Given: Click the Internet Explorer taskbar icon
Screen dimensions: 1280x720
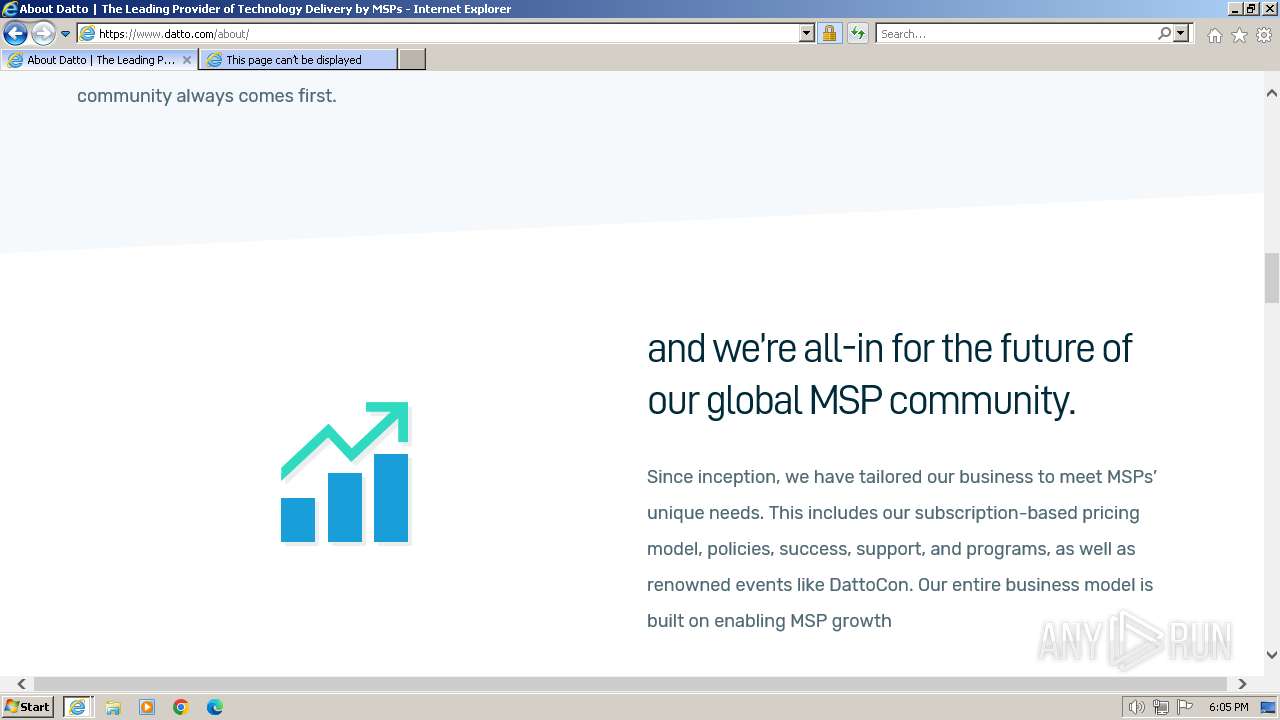Looking at the screenshot, I should (x=77, y=707).
